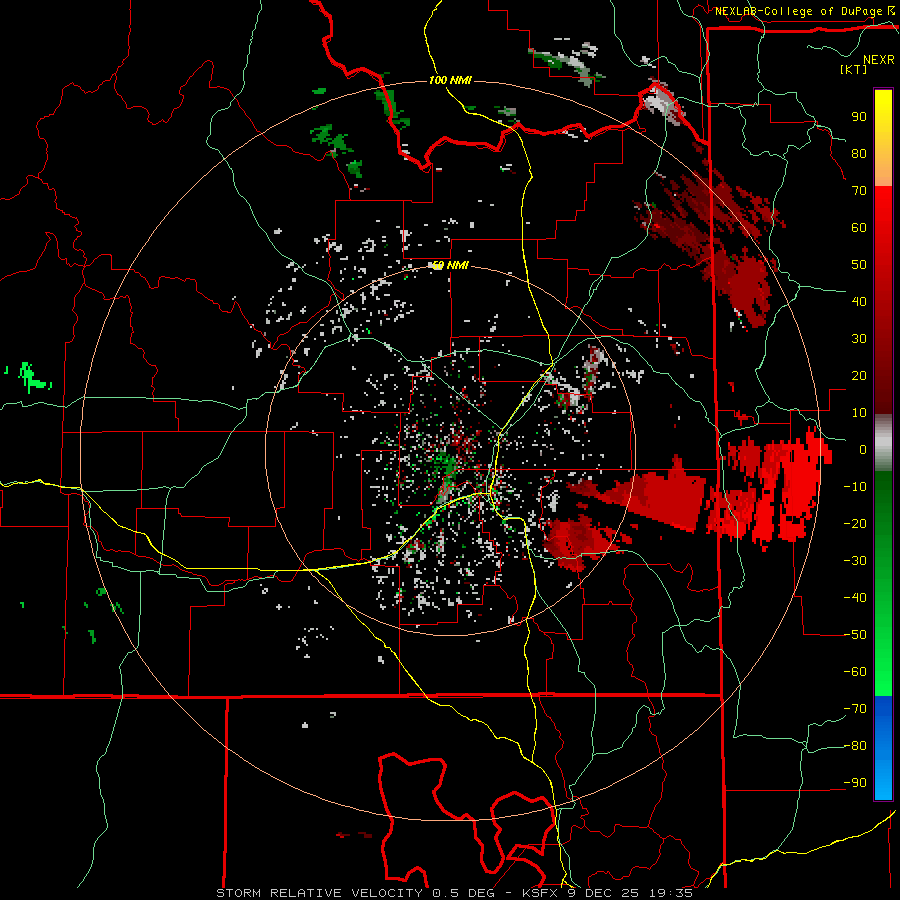Pick the gray zero-velocity color bar segment
Image resolution: width=900 pixels, height=900 pixels.
click(x=883, y=443)
